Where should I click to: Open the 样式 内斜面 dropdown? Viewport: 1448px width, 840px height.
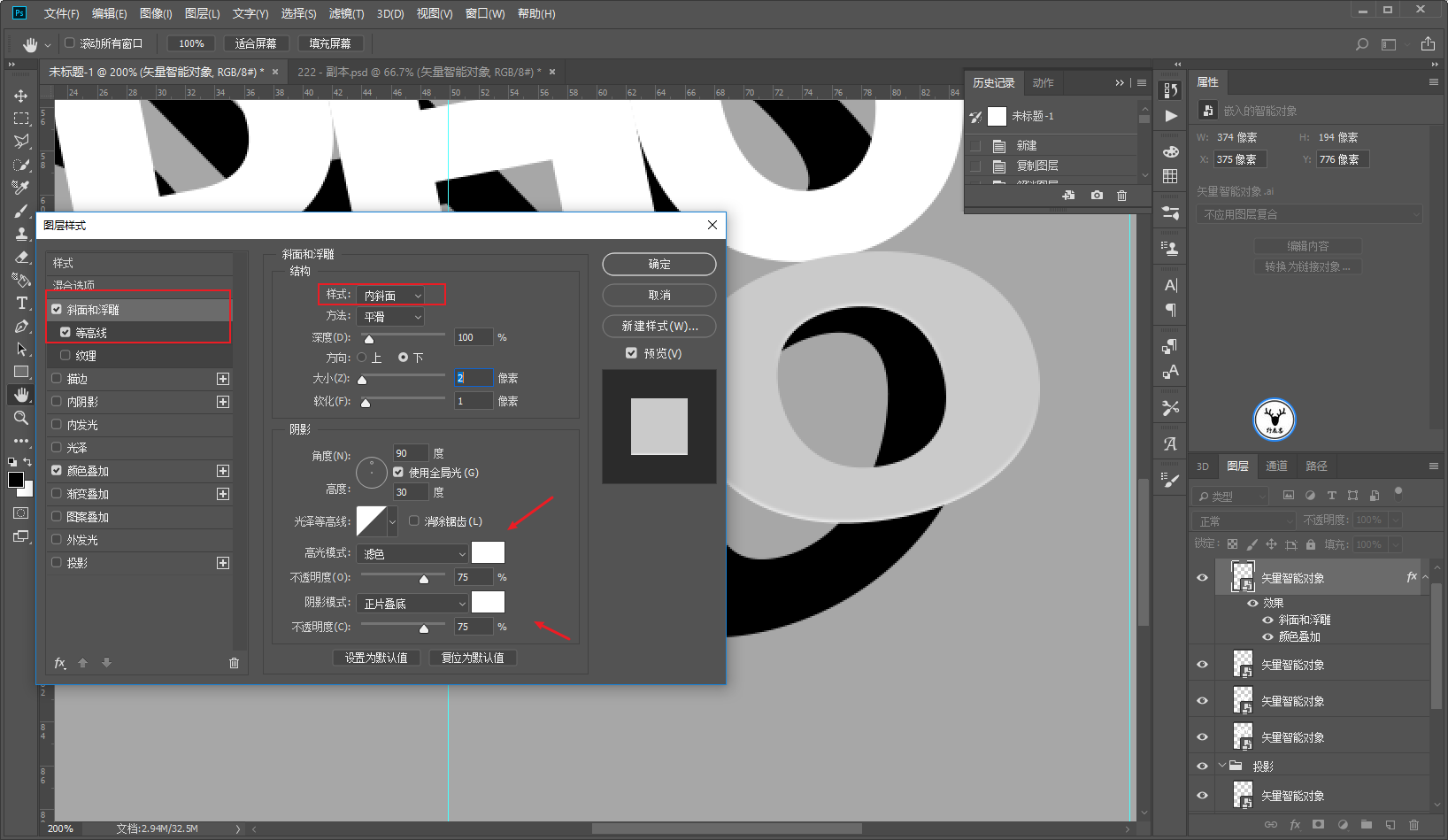pos(391,295)
